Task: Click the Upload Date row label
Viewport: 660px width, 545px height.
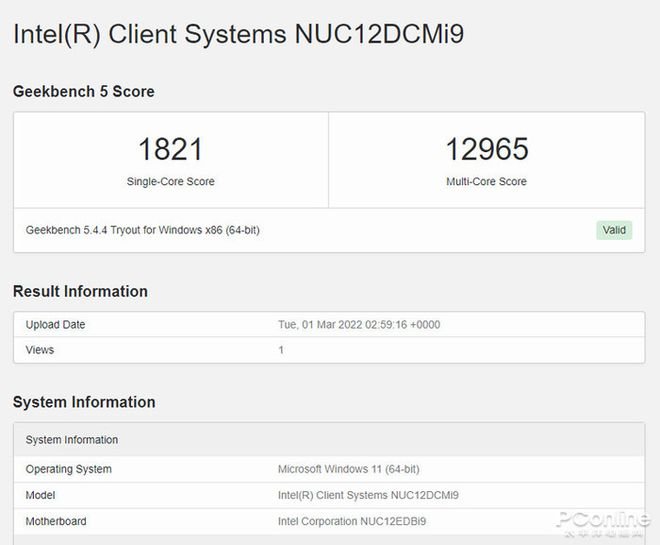Action: (55, 325)
